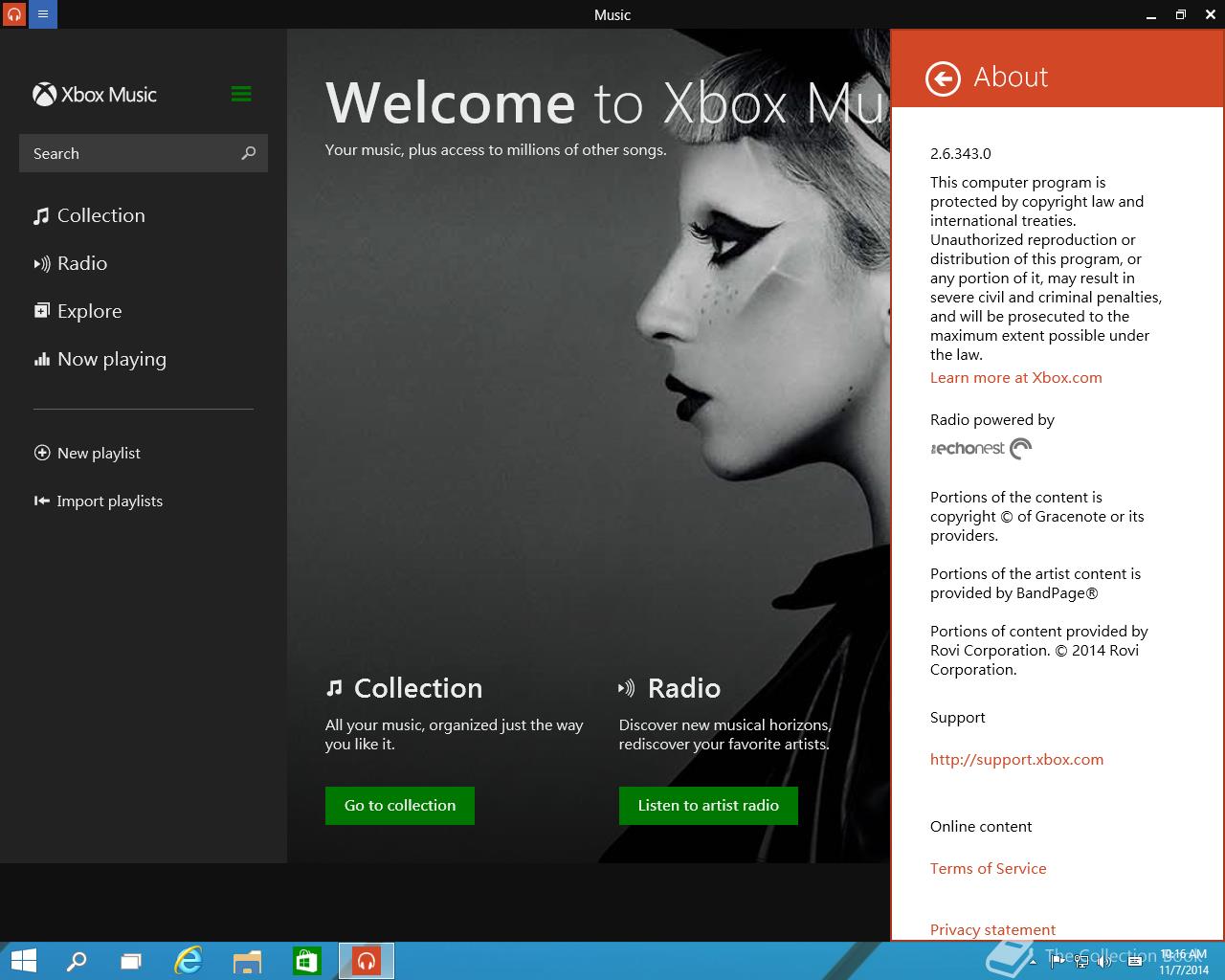Image resolution: width=1225 pixels, height=980 pixels.
Task: Open Now playing in the sidebar
Action: coord(100,359)
